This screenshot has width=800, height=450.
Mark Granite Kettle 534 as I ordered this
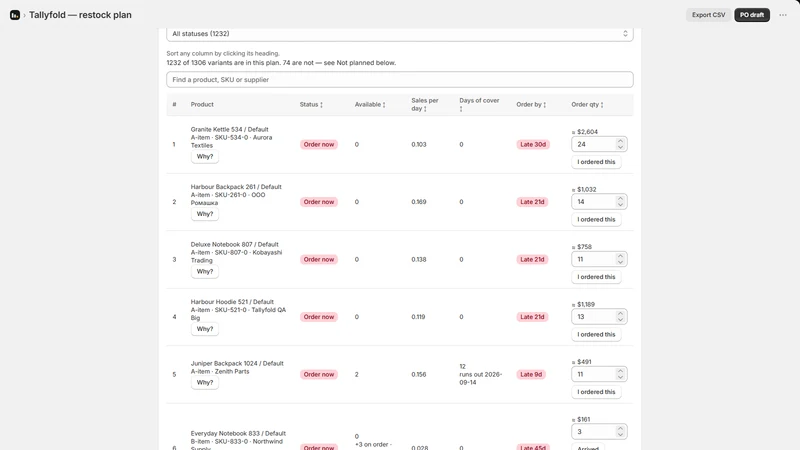point(596,162)
